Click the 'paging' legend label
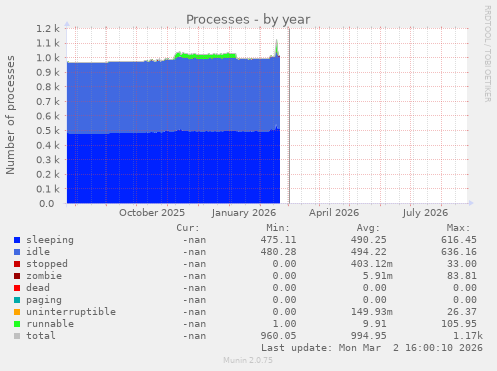 point(44,300)
